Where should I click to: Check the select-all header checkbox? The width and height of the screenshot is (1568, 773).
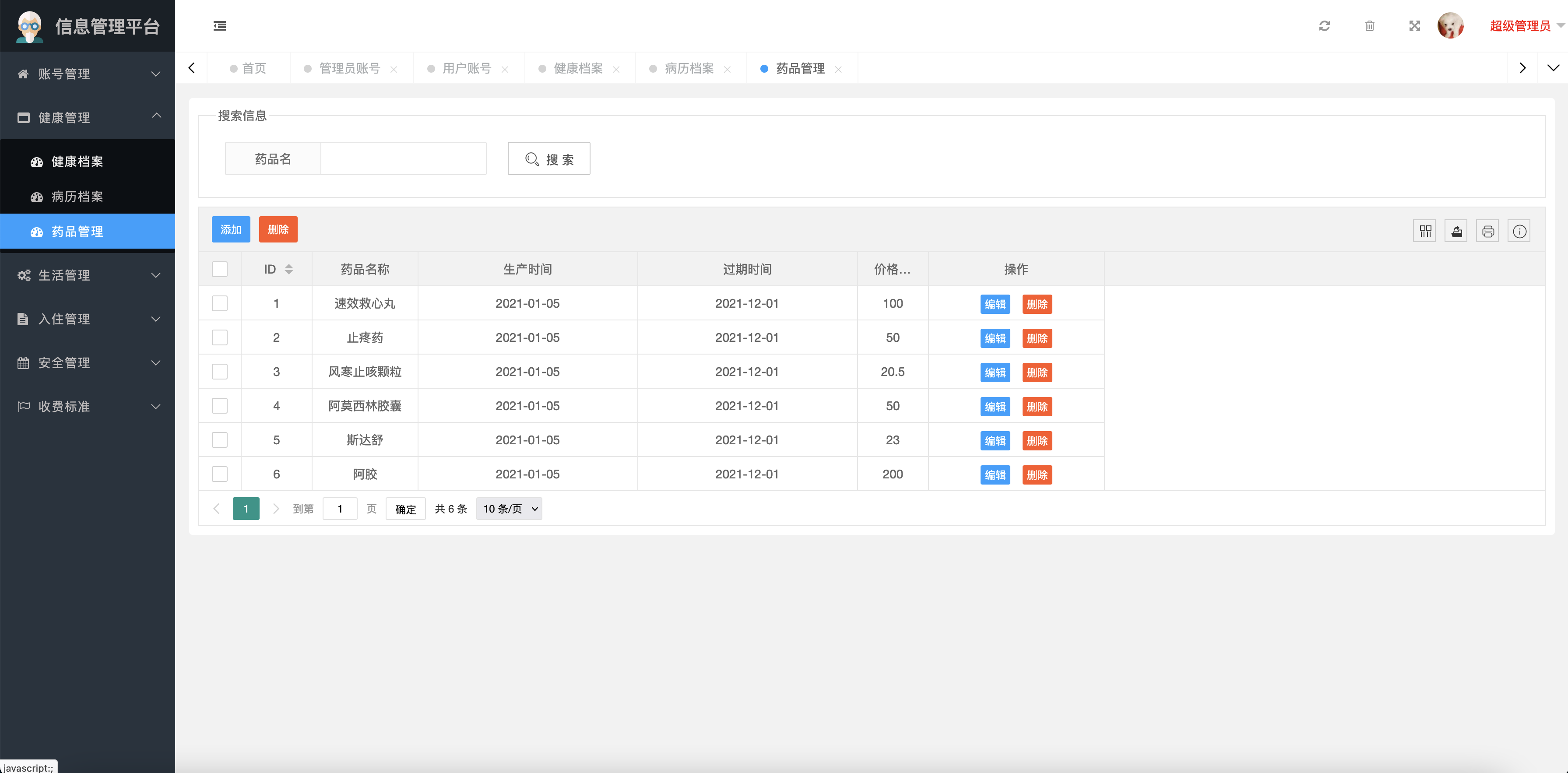(x=220, y=269)
